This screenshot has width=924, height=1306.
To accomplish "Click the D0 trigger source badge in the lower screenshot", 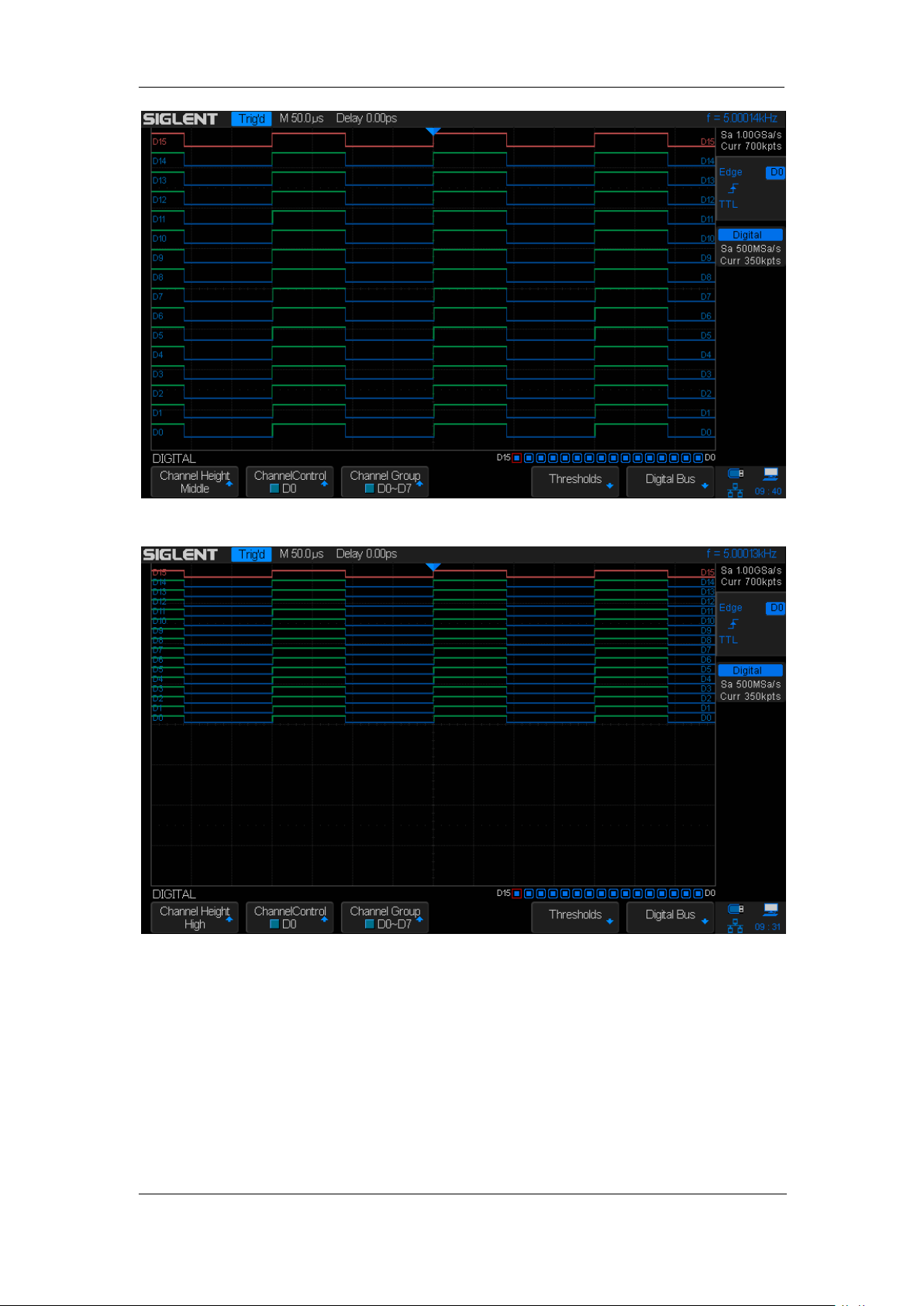I will click(x=776, y=608).
